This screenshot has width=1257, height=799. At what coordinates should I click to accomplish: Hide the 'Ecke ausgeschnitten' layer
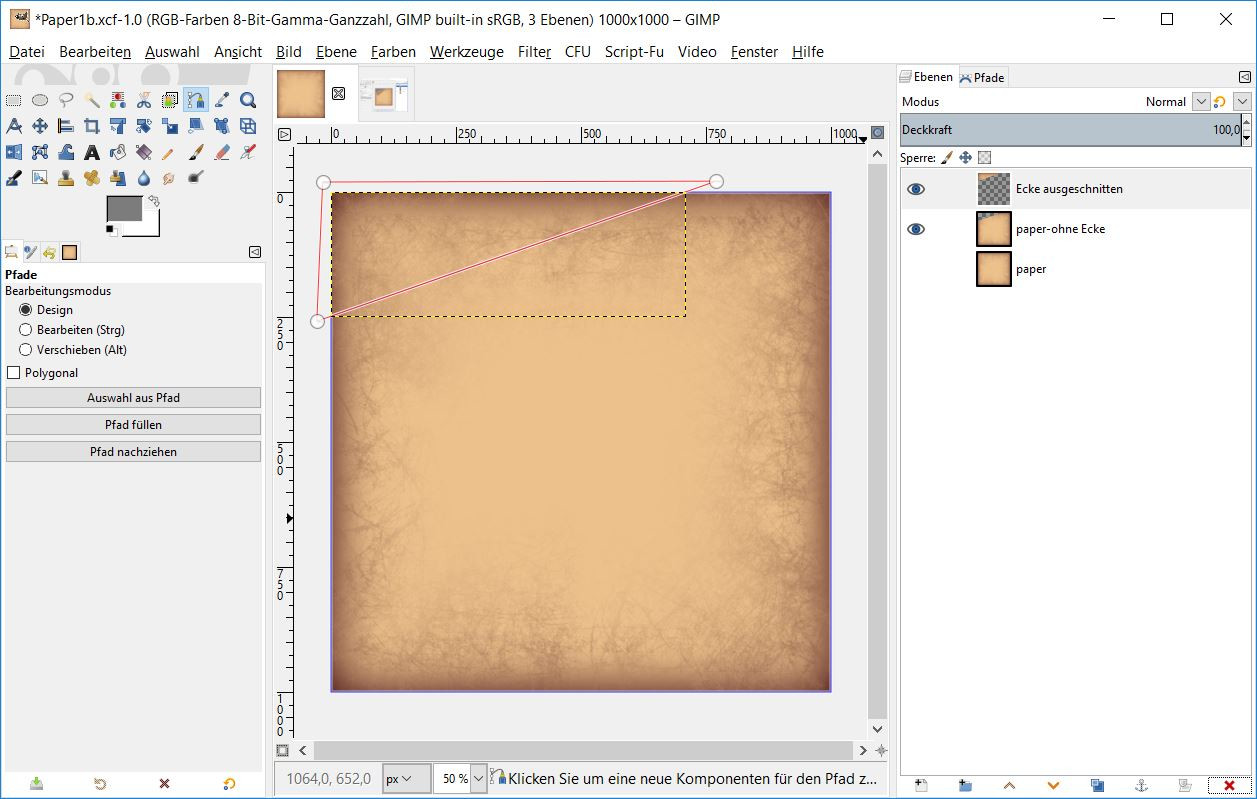pos(916,189)
